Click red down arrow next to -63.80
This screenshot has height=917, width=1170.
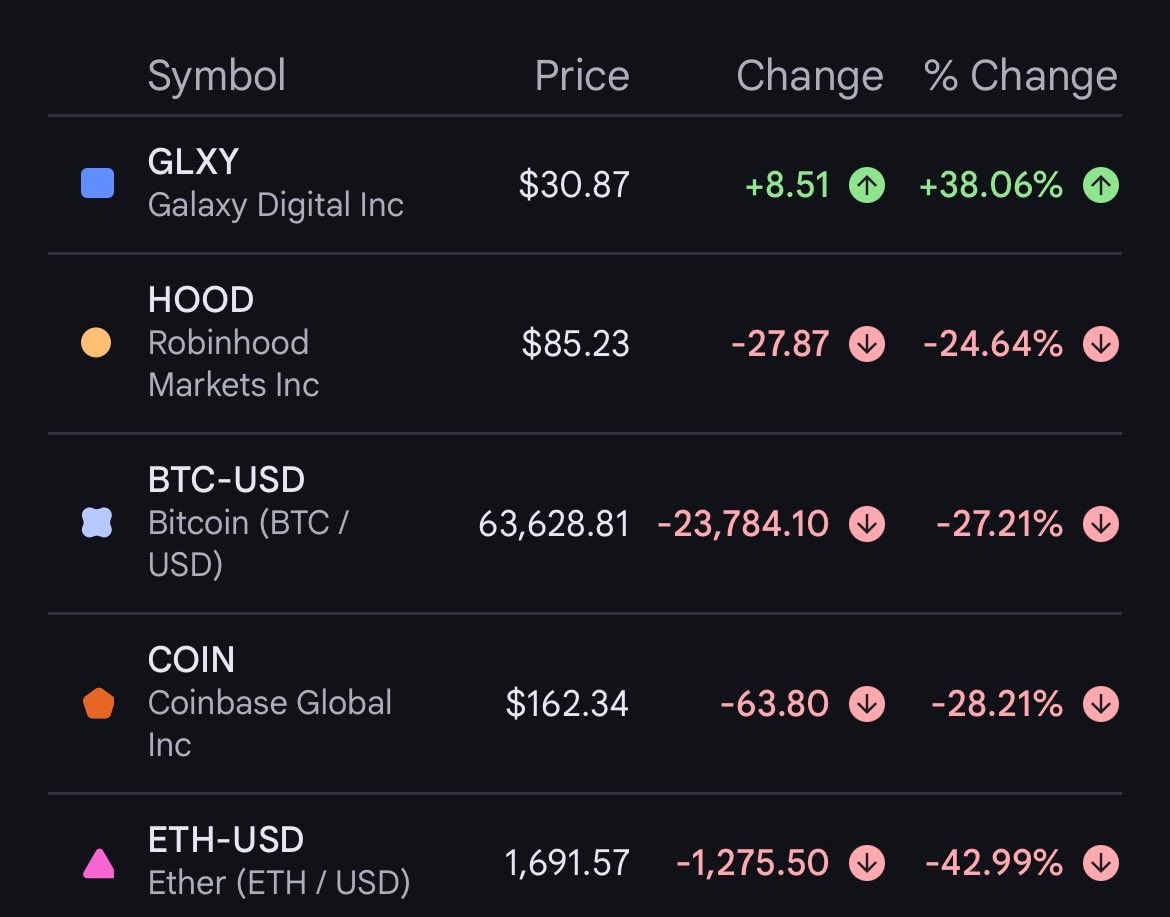pos(867,704)
